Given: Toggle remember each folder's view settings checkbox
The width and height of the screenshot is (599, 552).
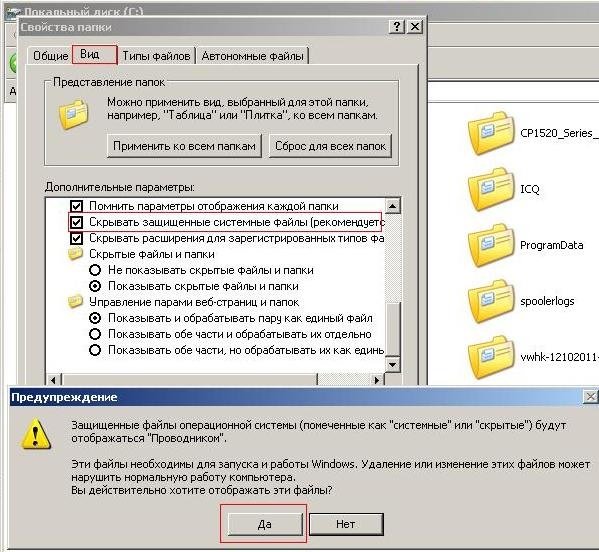Looking at the screenshot, I should [x=76, y=206].
